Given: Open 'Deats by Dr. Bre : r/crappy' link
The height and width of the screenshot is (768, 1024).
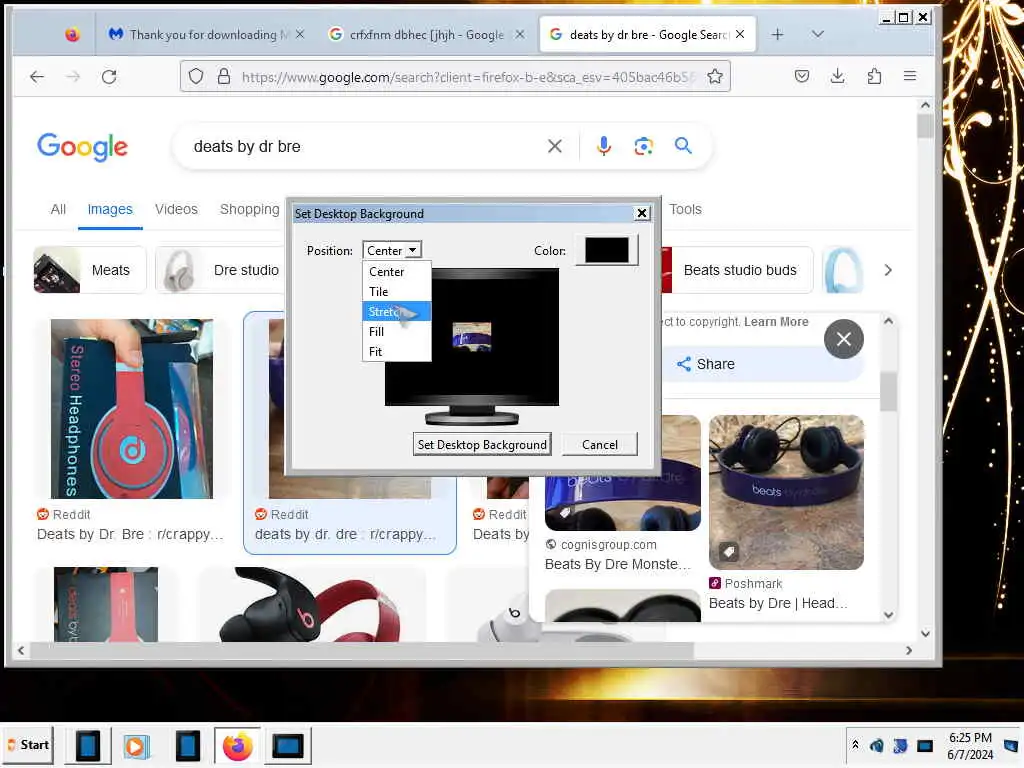Looking at the screenshot, I should [x=130, y=534].
